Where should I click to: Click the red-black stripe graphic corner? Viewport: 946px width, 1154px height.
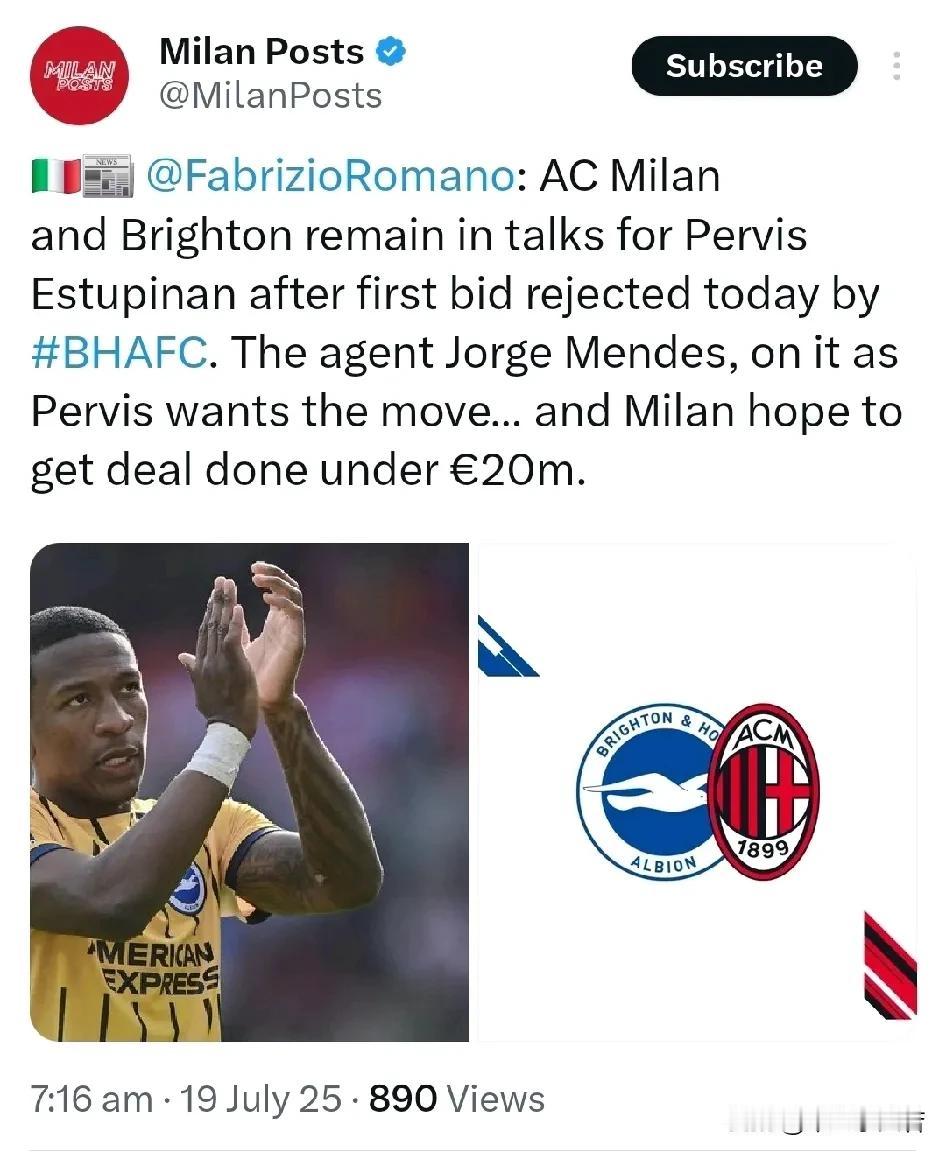click(x=891, y=966)
